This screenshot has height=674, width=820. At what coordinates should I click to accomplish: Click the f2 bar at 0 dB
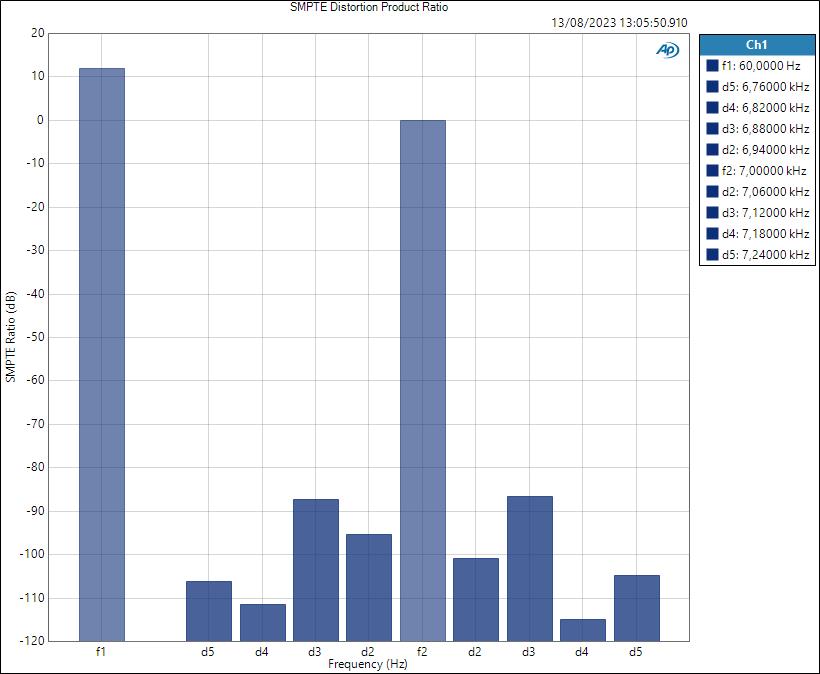click(x=423, y=381)
